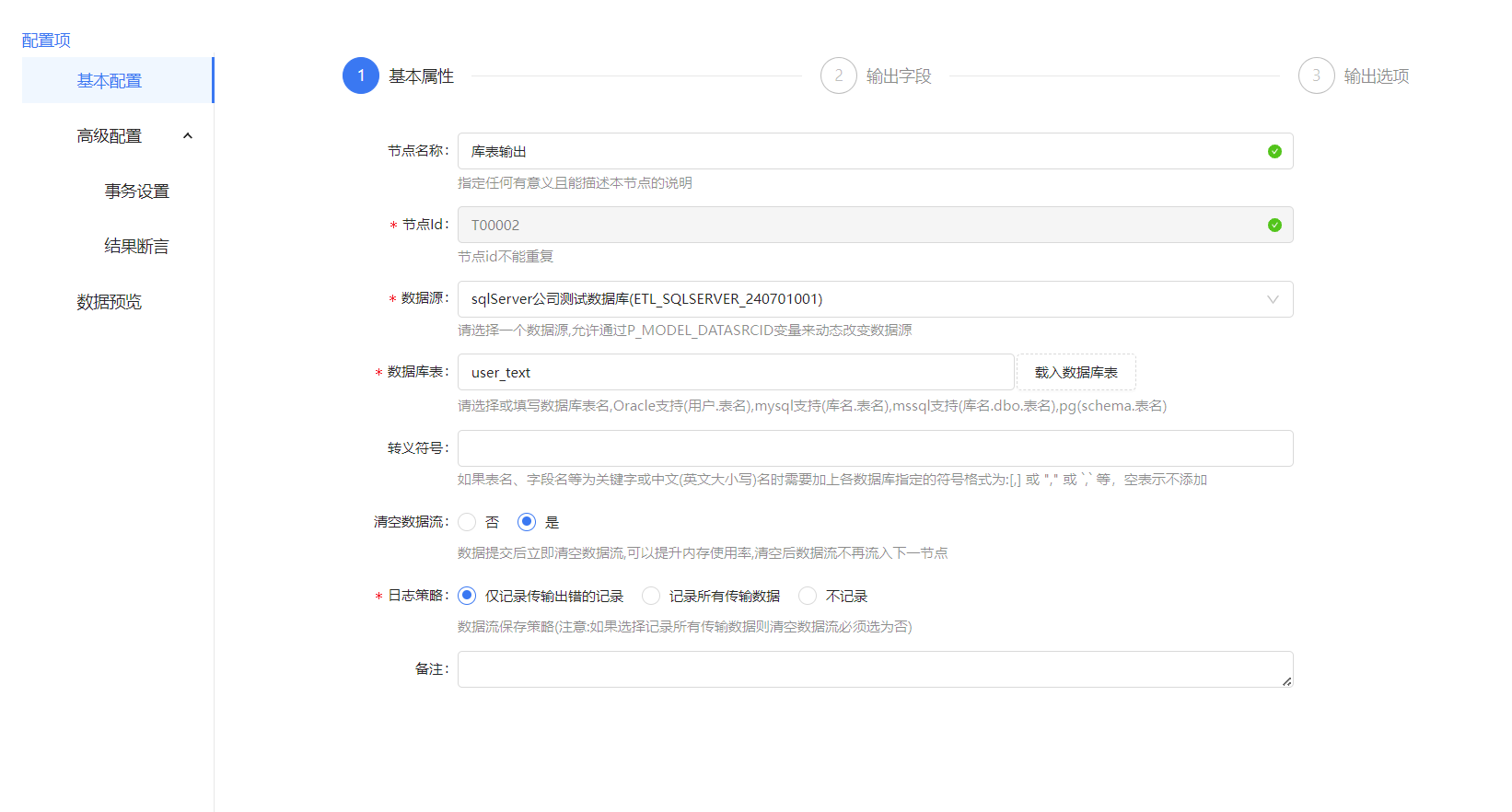Select 记录所有传输数据 log strategy
The height and width of the screenshot is (812, 1512).
tap(651, 596)
